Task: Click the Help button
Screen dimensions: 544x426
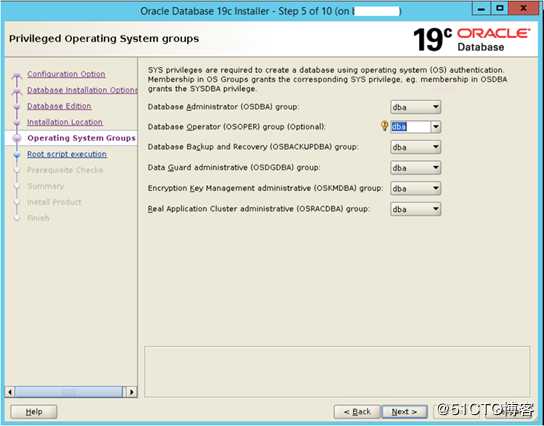Action: [x=34, y=412]
